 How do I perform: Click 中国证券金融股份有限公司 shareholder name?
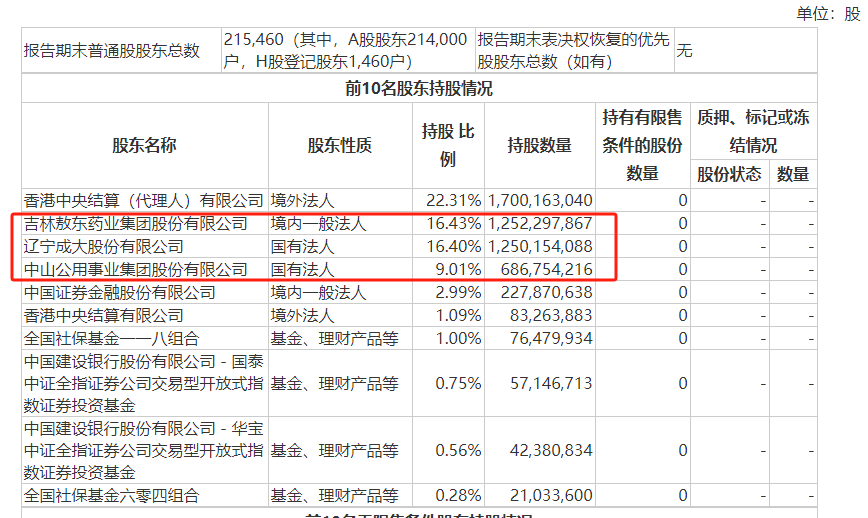(x=120, y=292)
